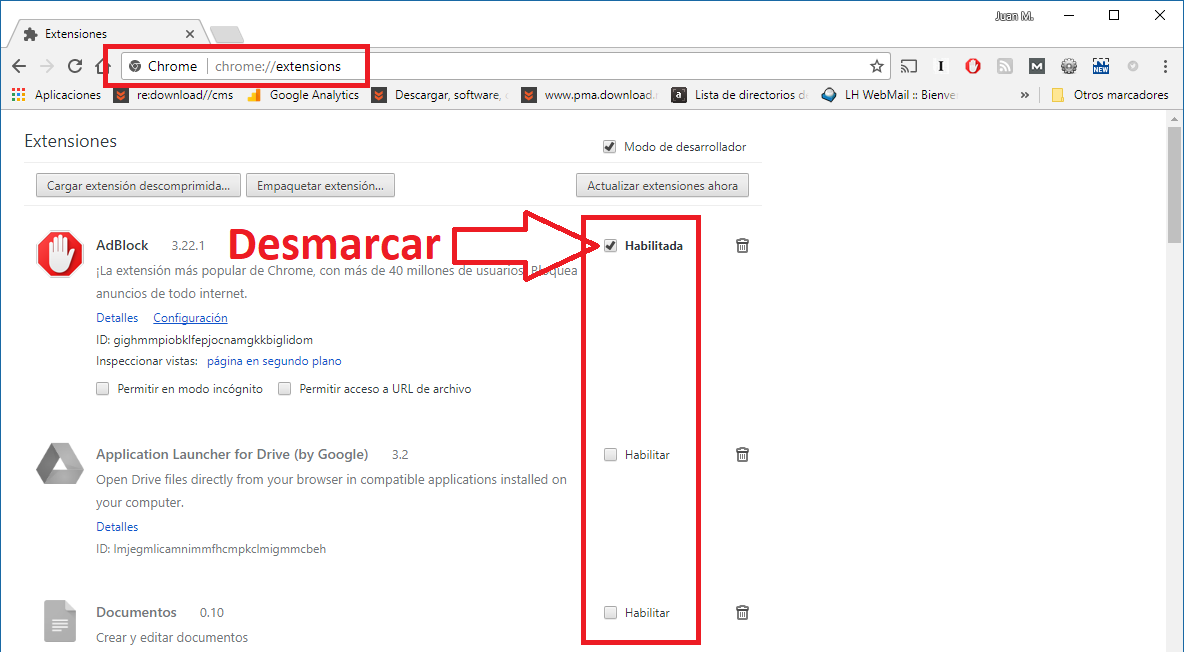1184x652 pixels.
Task: Open Chrome's three-dot menu
Action: point(1165,66)
